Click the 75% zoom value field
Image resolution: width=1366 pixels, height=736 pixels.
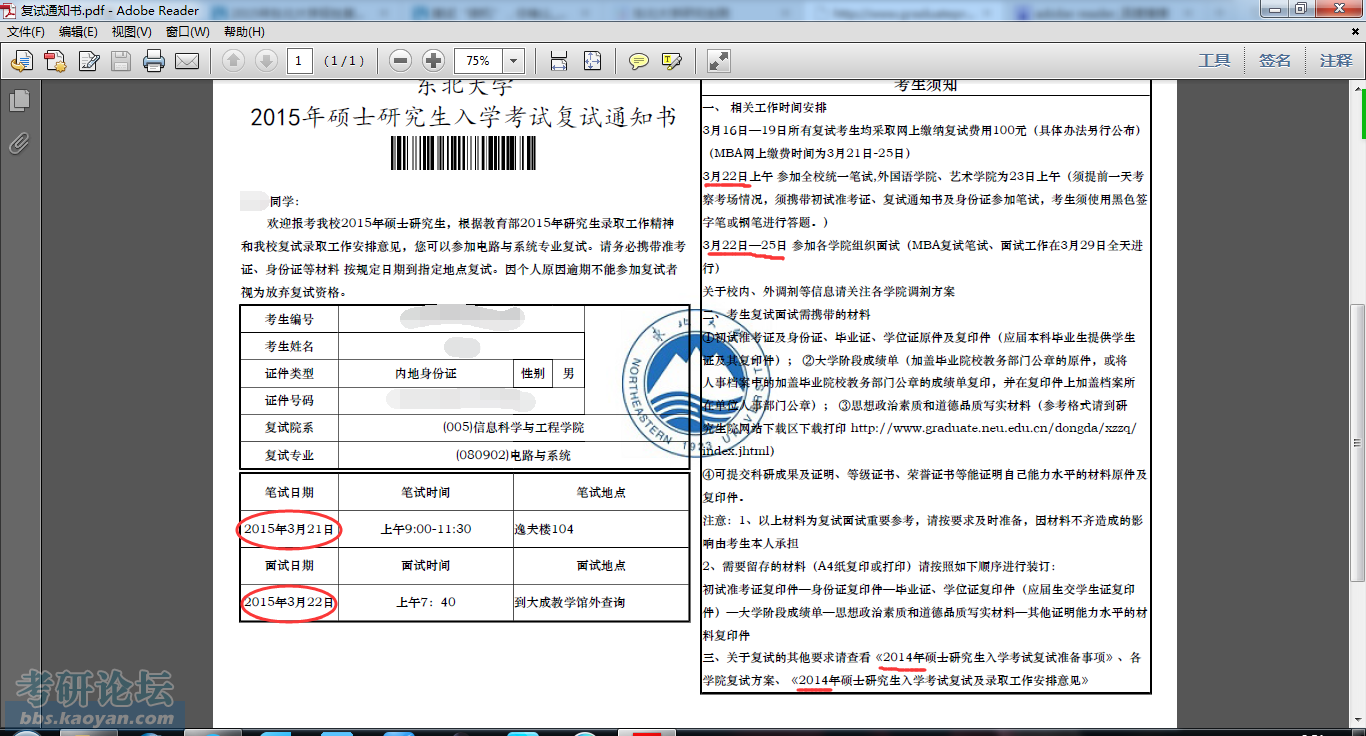(x=478, y=61)
